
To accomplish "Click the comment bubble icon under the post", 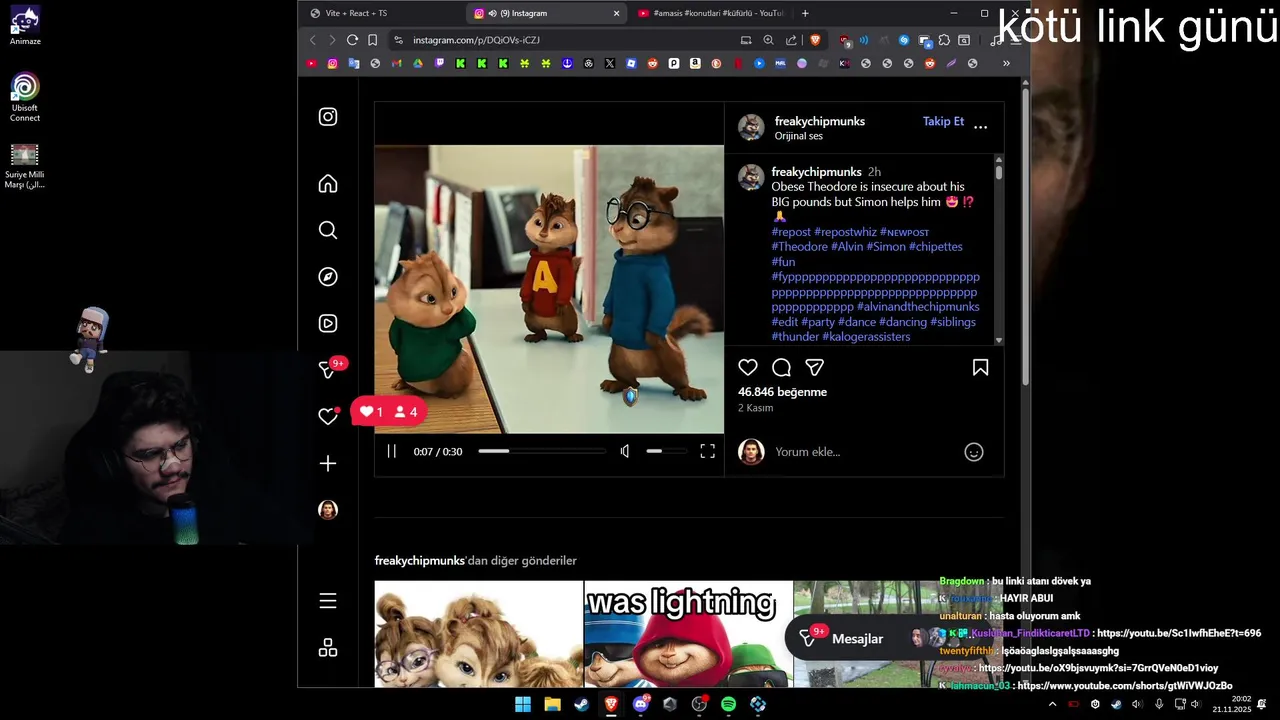I will pos(782,367).
